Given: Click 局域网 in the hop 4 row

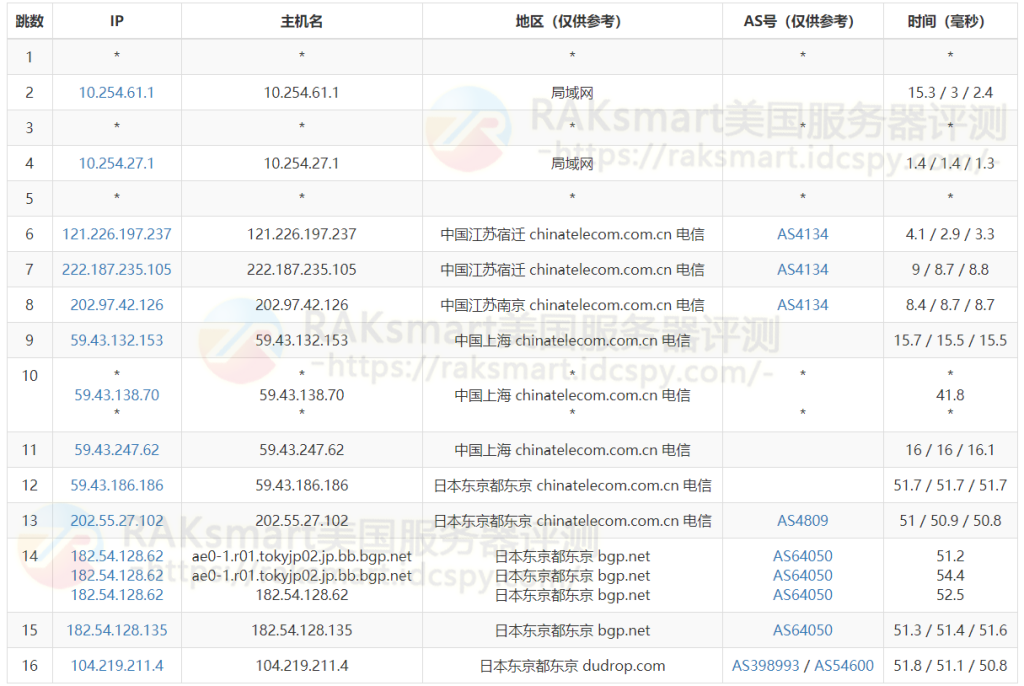Looking at the screenshot, I should 571,163.
